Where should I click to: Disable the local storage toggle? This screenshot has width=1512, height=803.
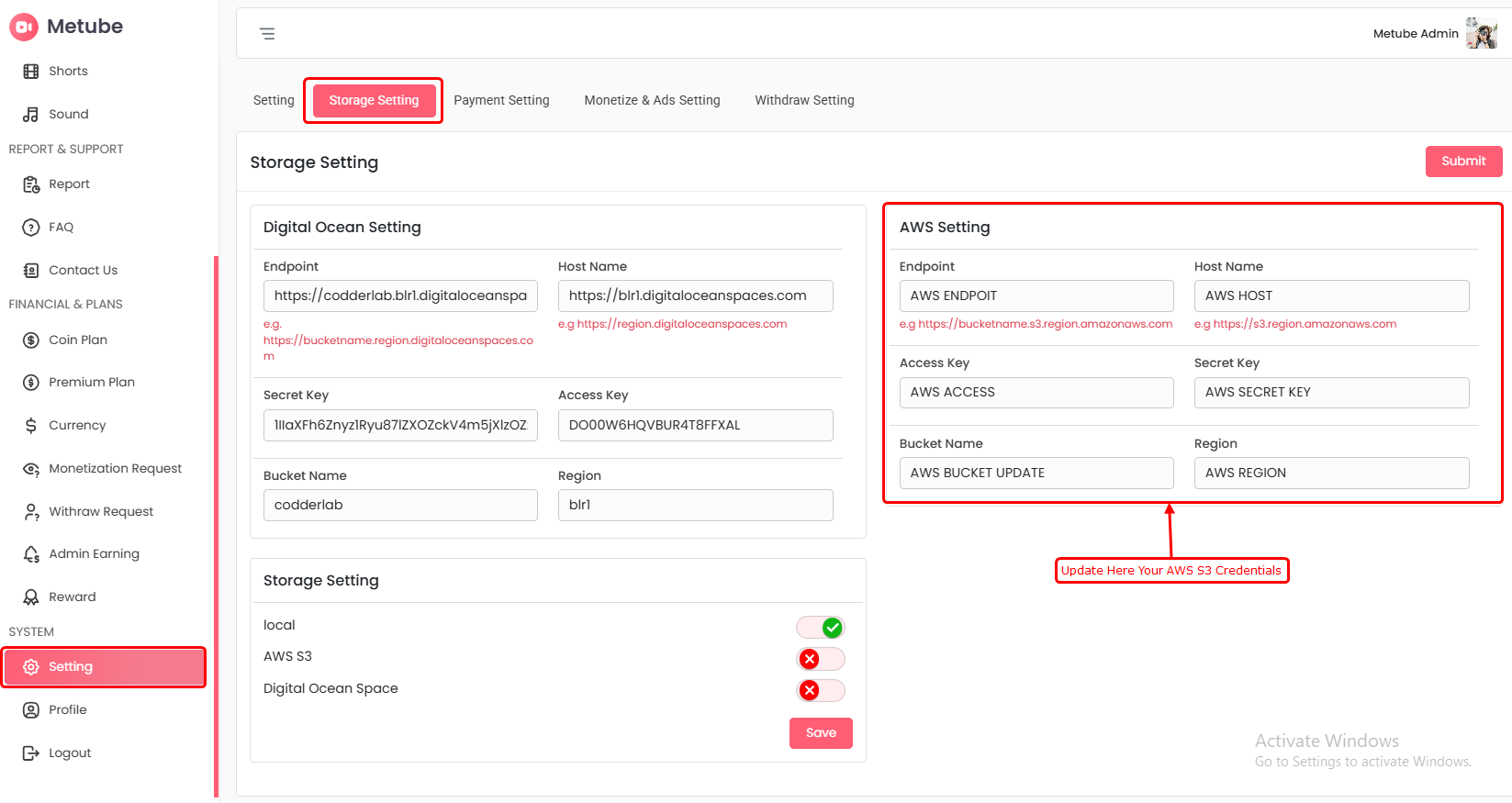(x=820, y=628)
